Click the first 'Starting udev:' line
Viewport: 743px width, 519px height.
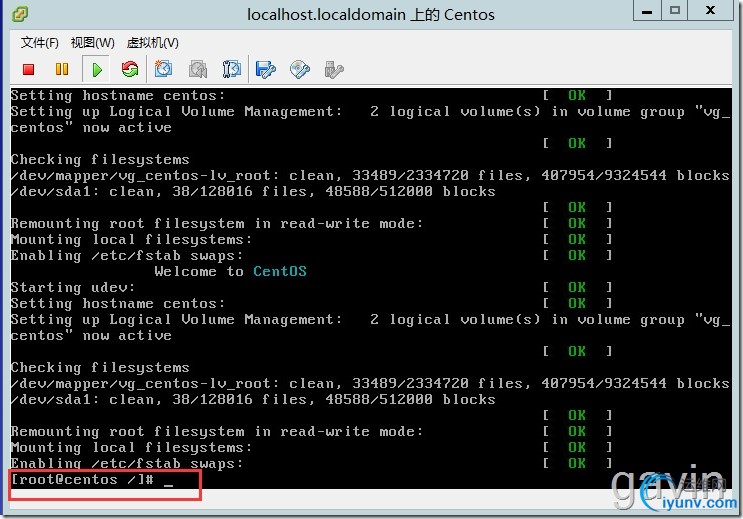[73, 287]
